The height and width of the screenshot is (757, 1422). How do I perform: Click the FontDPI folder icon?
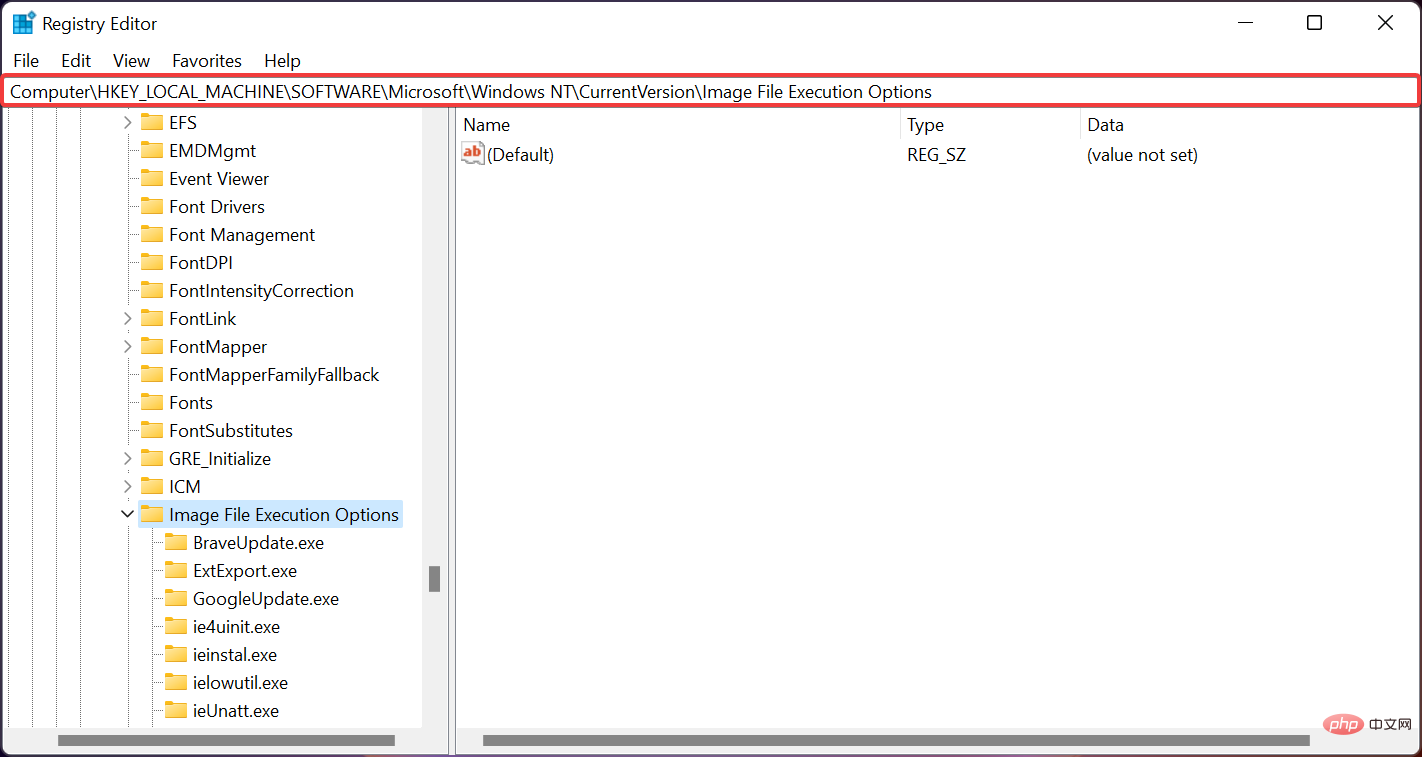pos(152,262)
